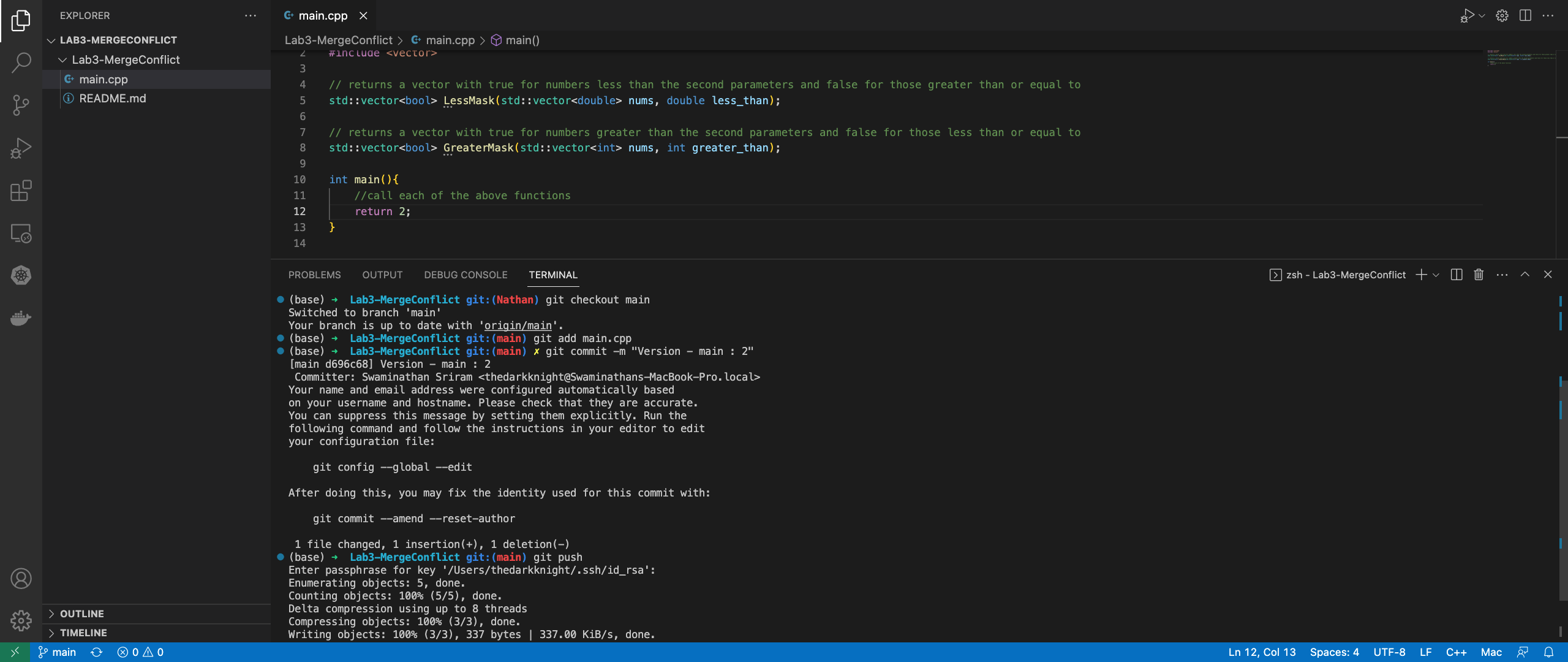The height and width of the screenshot is (662, 1568).
Task: Click the origin/main link in terminal
Action: [x=518, y=325]
